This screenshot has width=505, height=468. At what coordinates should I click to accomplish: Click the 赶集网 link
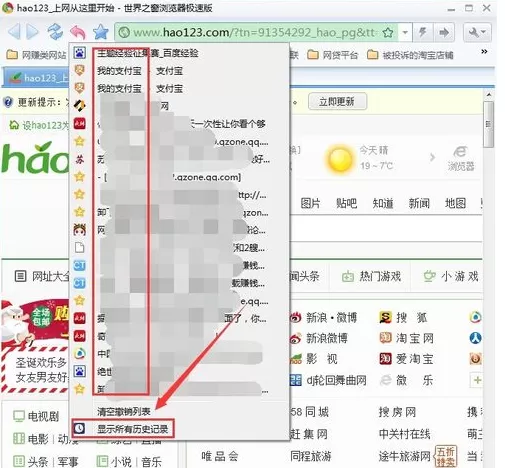click(309, 434)
